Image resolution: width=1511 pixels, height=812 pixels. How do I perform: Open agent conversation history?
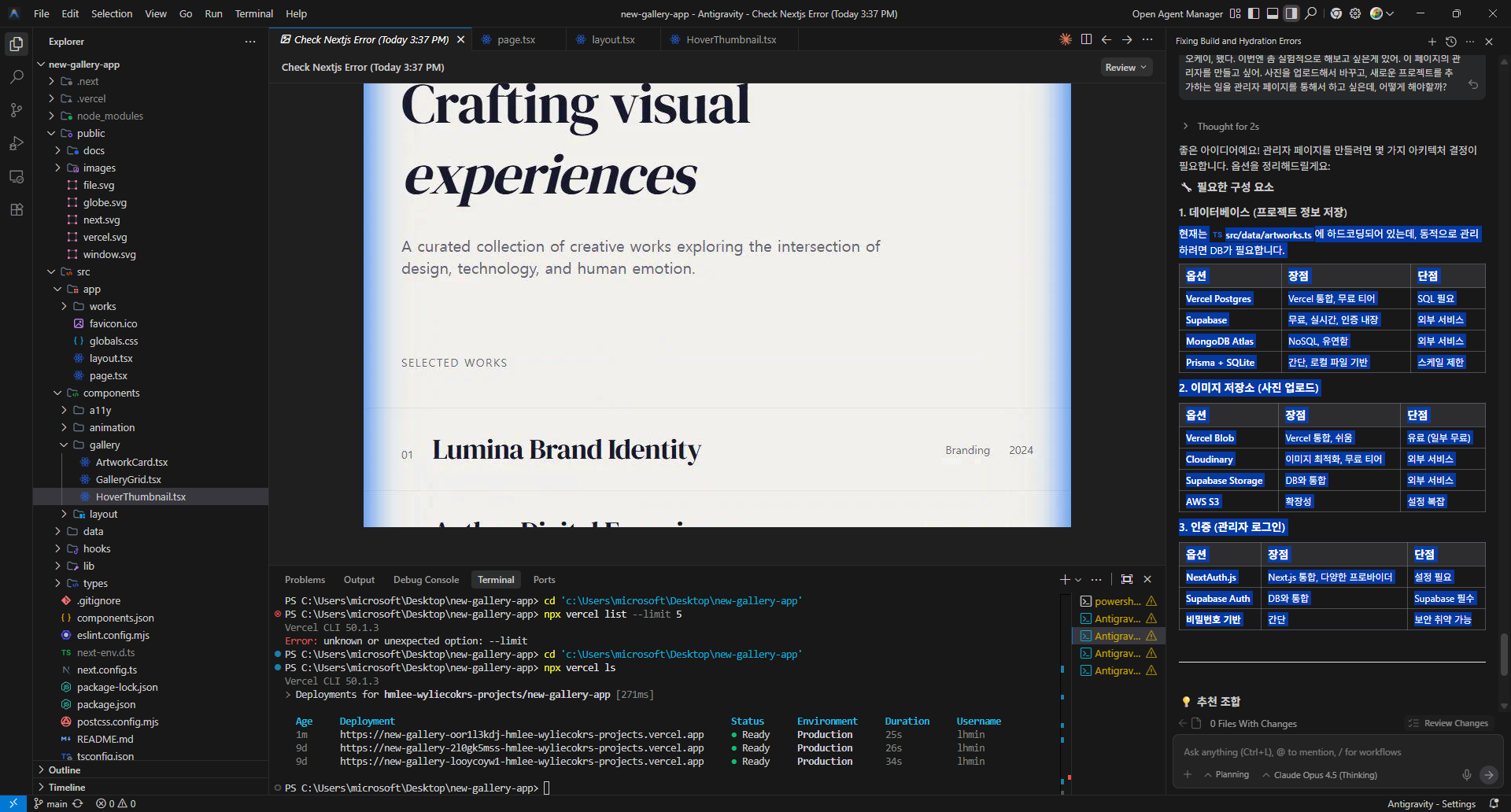(1450, 42)
